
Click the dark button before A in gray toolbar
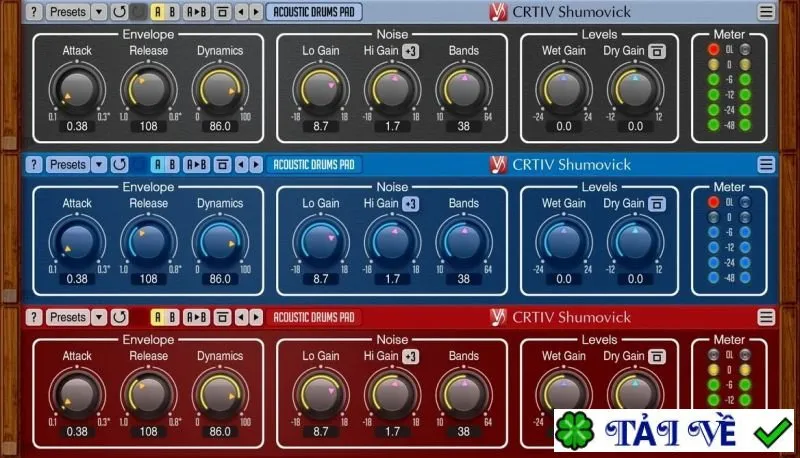tap(138, 12)
